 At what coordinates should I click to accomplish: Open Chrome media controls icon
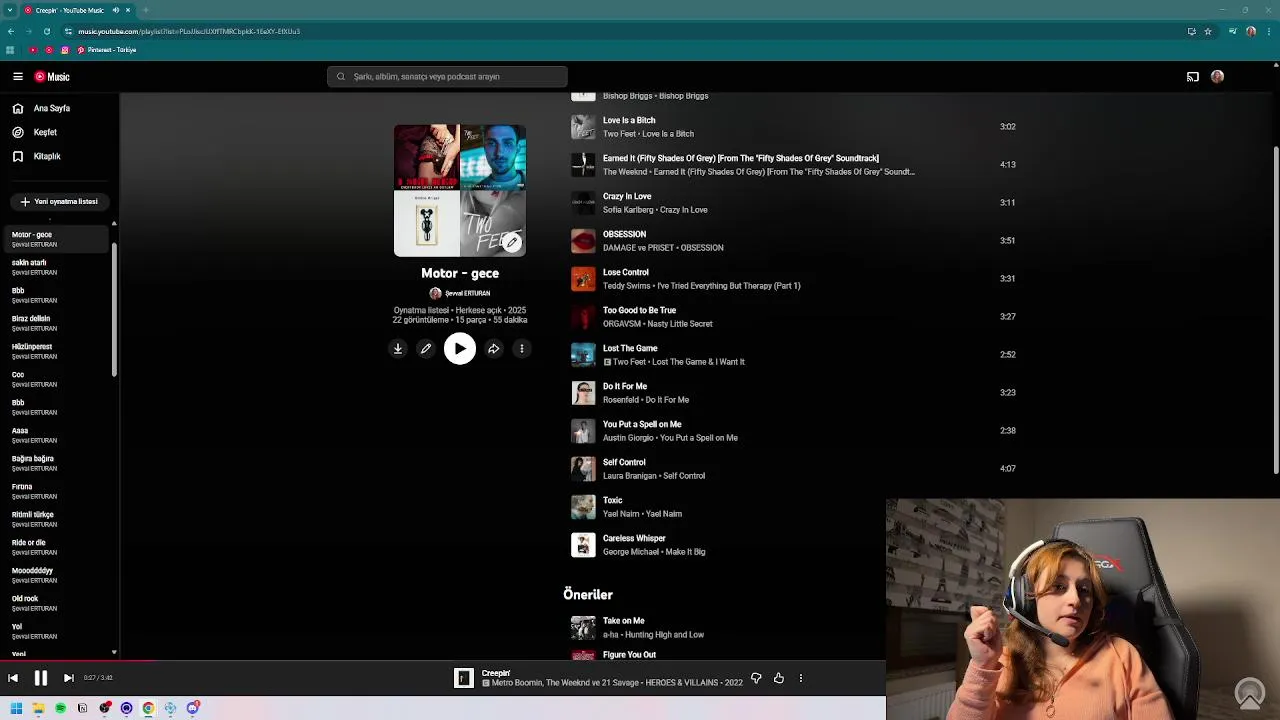pyautogui.click(x=1233, y=31)
